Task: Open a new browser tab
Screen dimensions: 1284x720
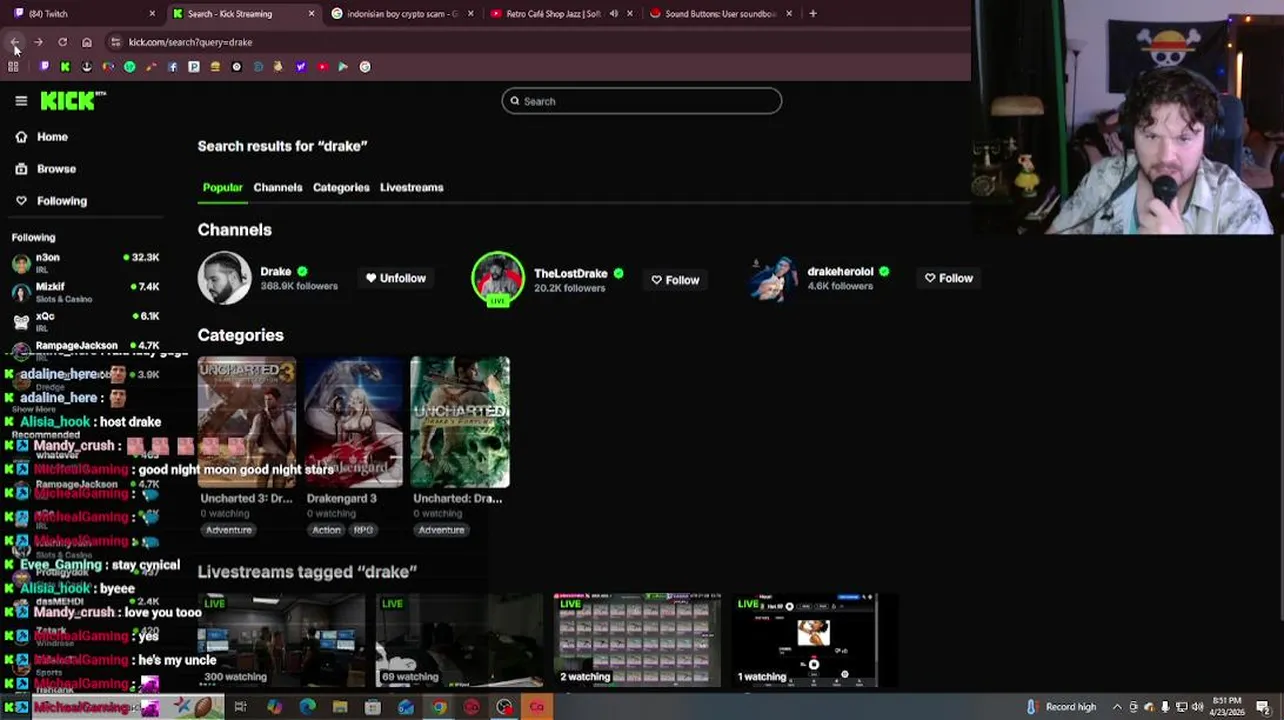Action: [x=813, y=13]
